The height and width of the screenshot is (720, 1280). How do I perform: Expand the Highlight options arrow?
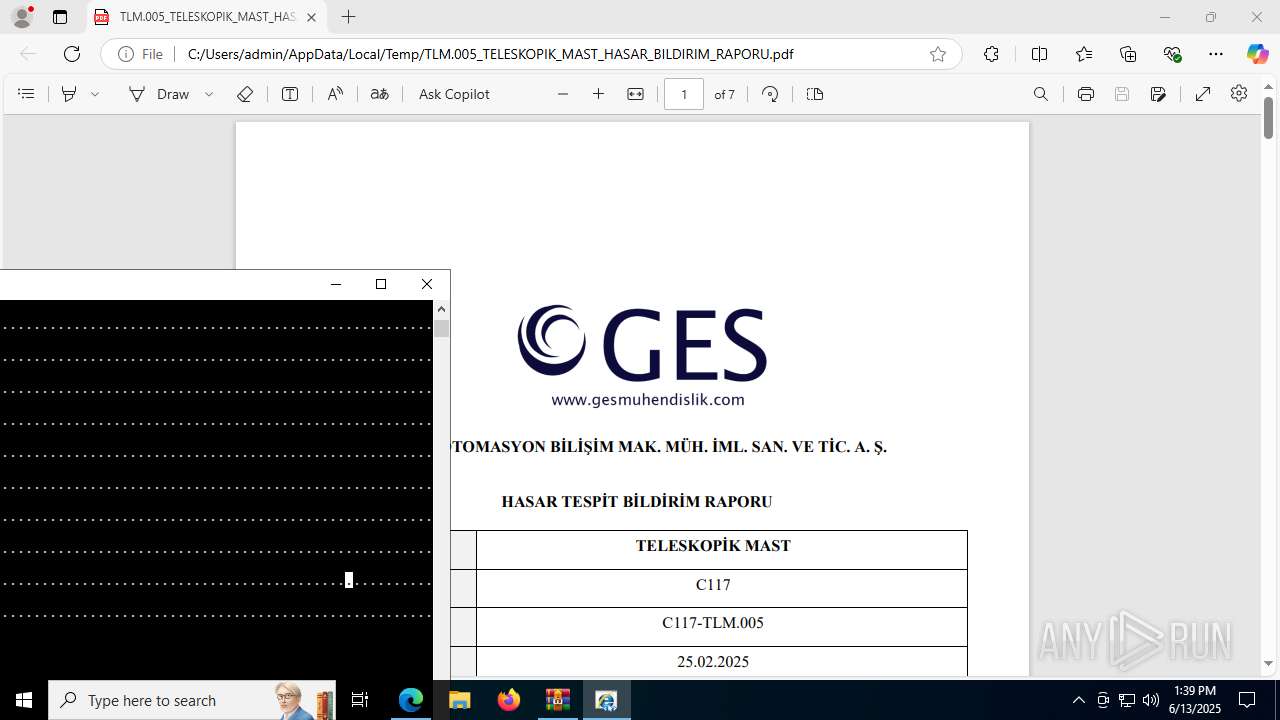pyautogui.click(x=95, y=94)
